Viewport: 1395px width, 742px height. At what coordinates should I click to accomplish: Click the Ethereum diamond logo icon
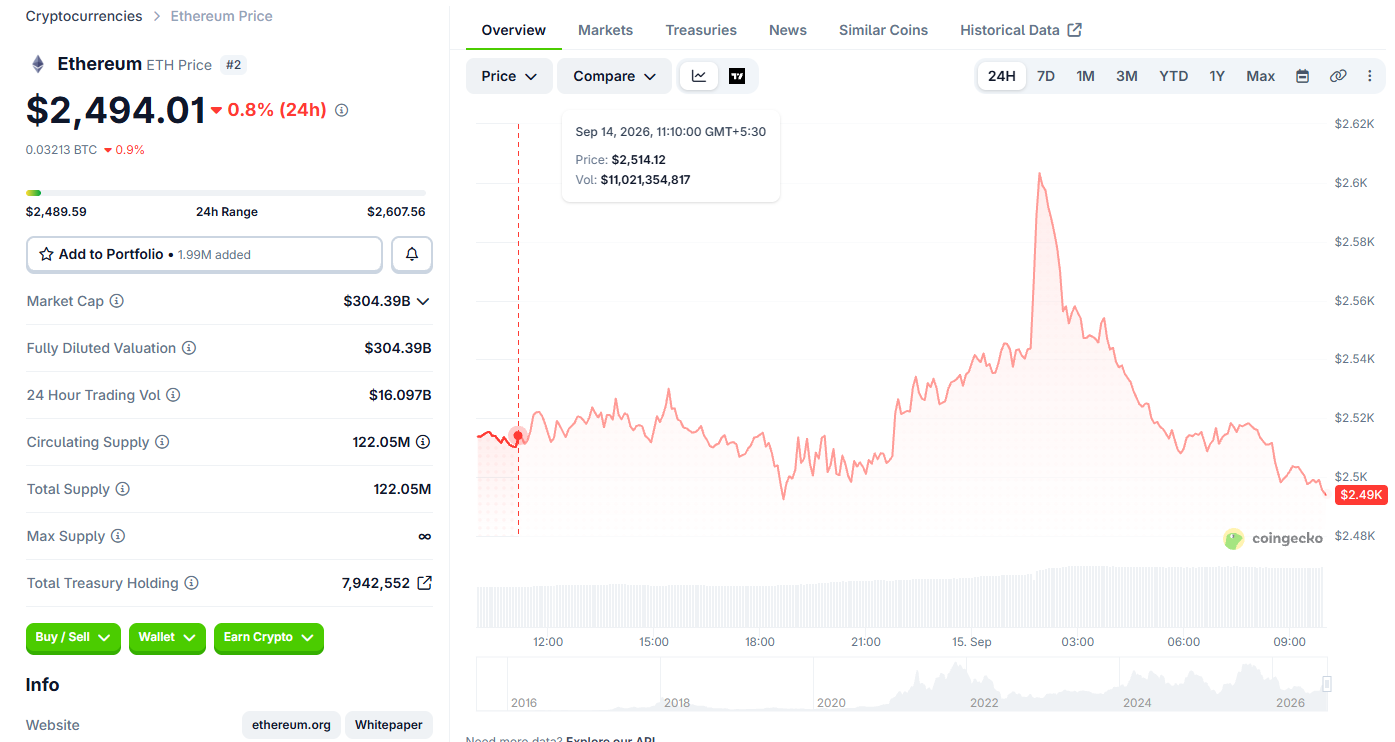tap(38, 64)
